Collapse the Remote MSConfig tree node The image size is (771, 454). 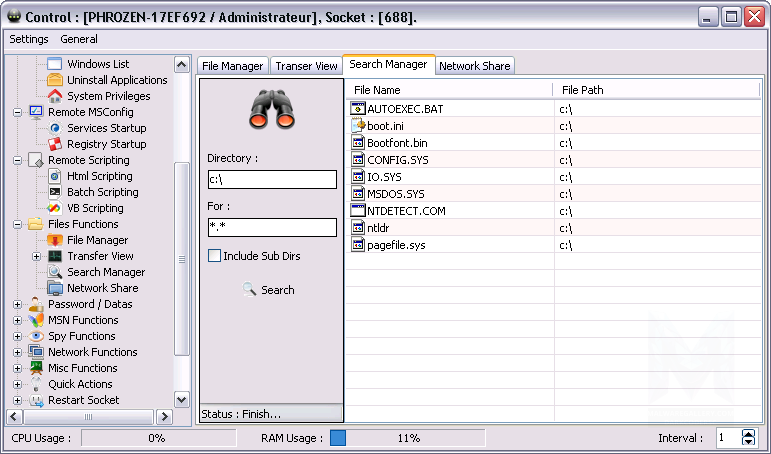(x=18, y=112)
